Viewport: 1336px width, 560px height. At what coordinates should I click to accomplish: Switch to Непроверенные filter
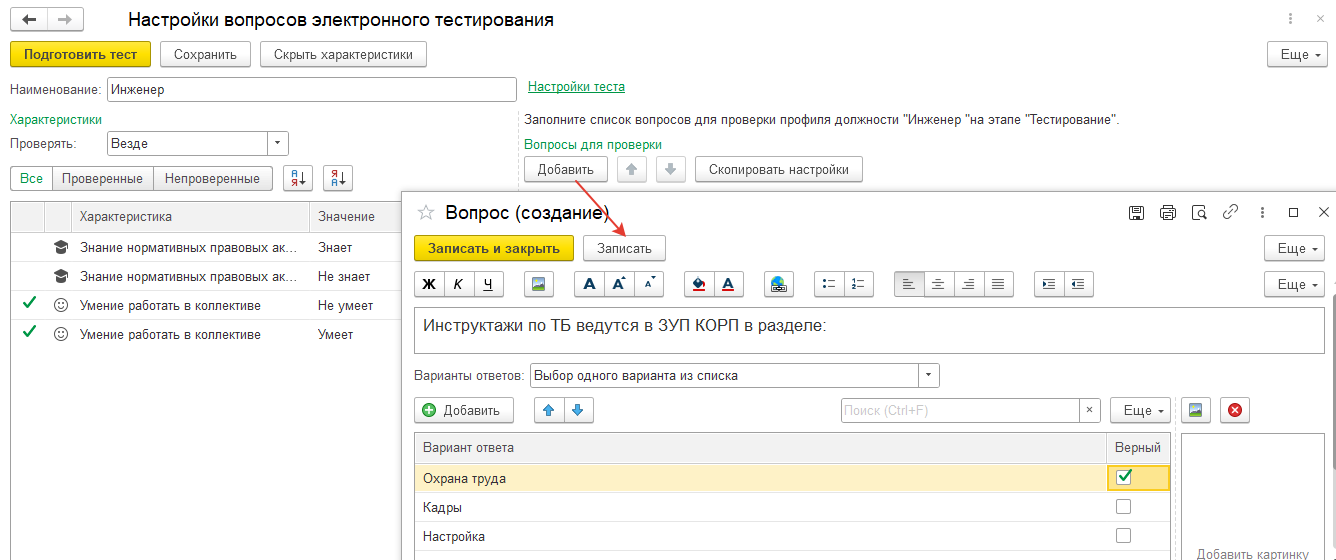[x=213, y=178]
